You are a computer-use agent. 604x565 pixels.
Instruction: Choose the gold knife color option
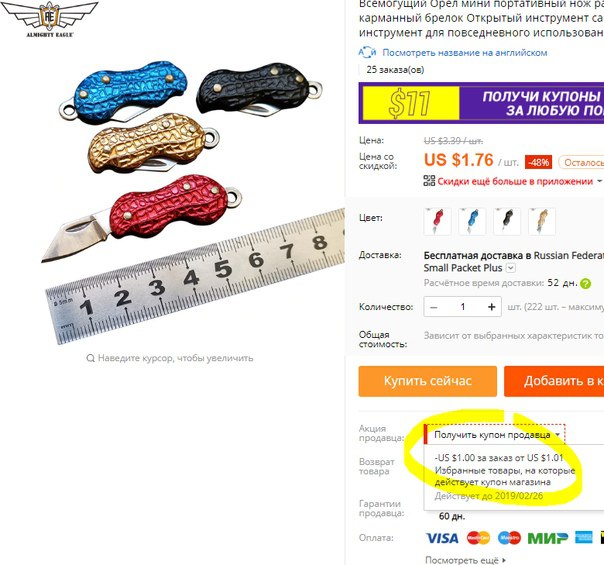[x=542, y=221]
